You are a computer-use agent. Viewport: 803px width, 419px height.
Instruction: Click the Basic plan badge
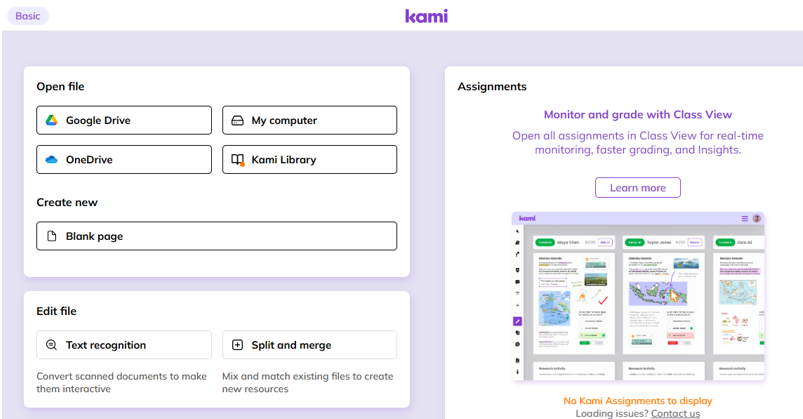point(28,16)
